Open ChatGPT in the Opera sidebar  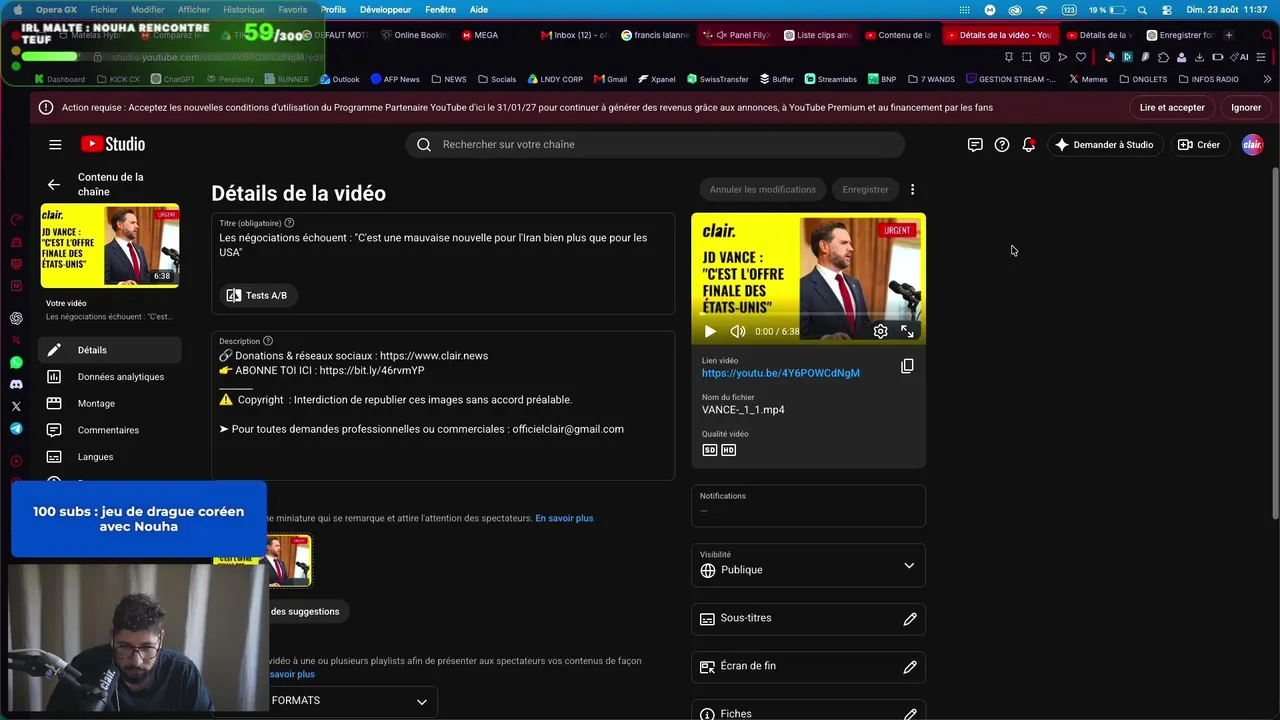point(16,318)
